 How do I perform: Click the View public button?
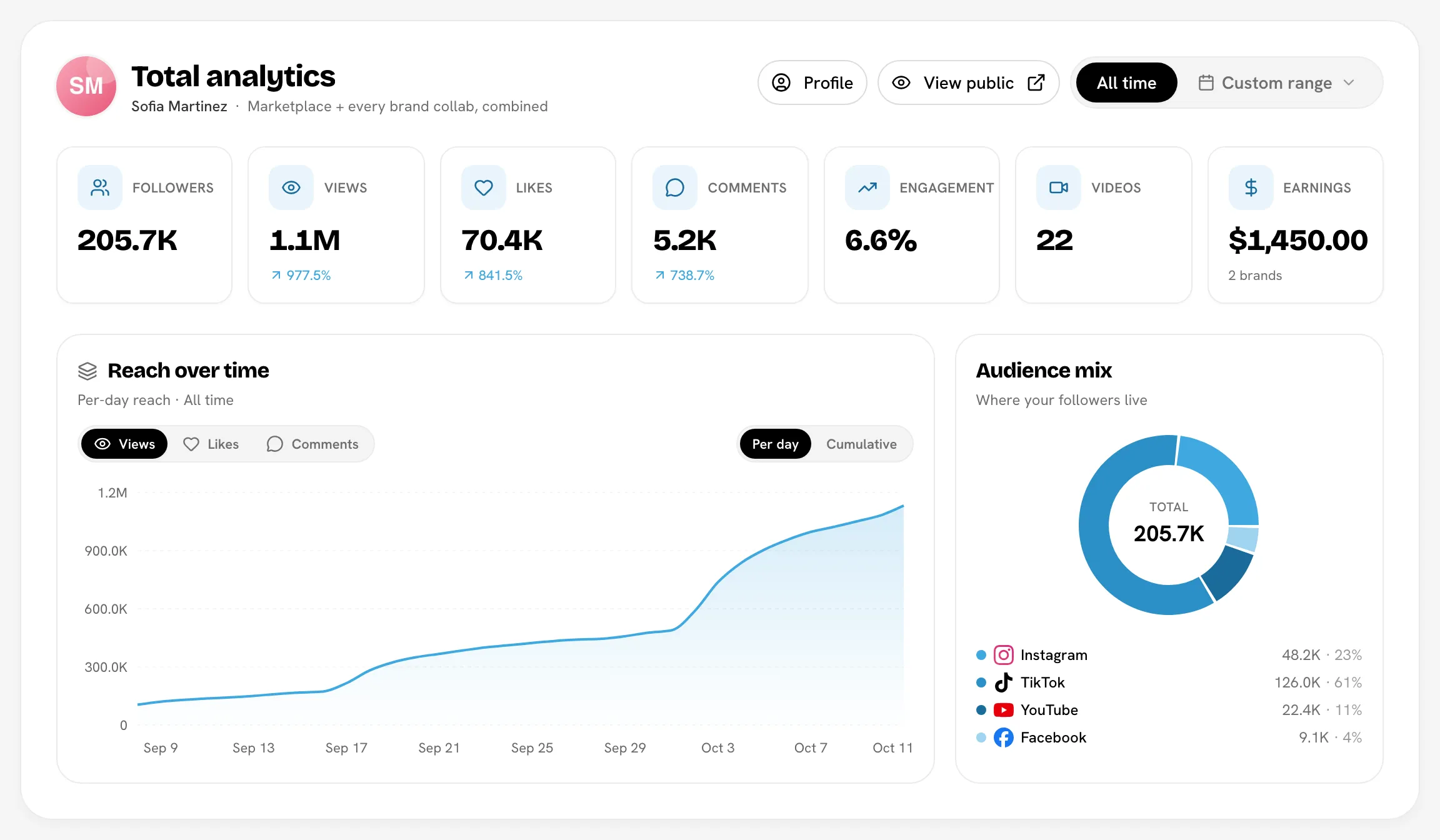pos(969,82)
